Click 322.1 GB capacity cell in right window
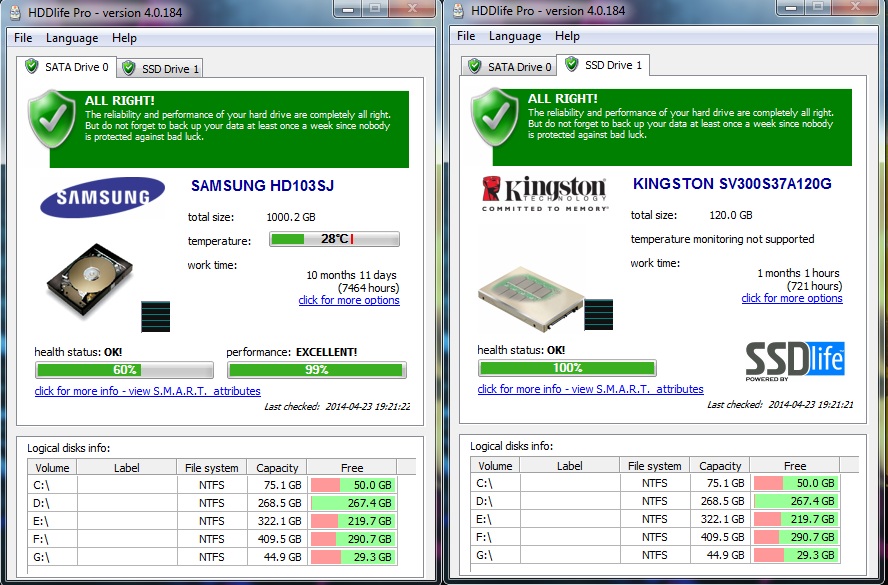888x585 pixels. [720, 519]
